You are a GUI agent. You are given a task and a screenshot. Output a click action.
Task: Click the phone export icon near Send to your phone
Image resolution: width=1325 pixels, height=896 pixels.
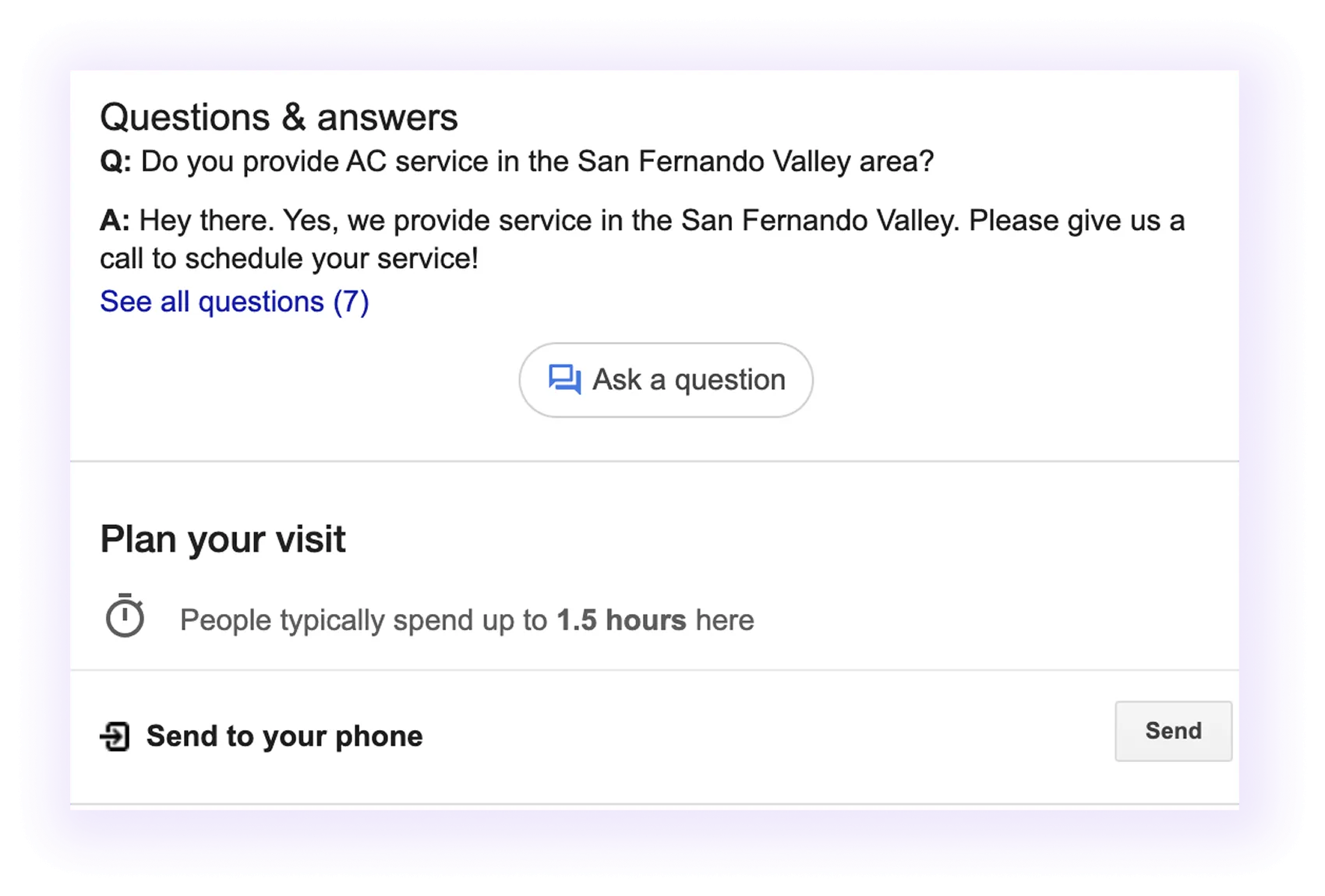[115, 734]
